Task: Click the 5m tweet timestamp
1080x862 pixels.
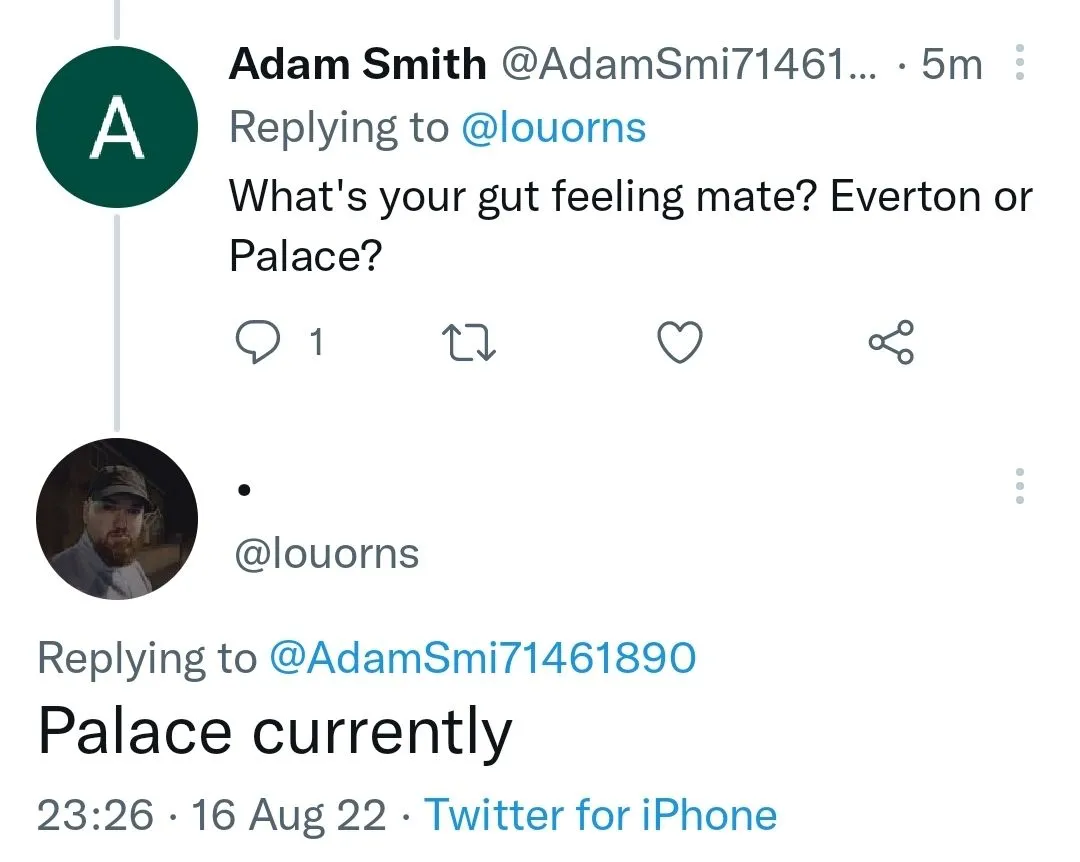Action: 951,65
